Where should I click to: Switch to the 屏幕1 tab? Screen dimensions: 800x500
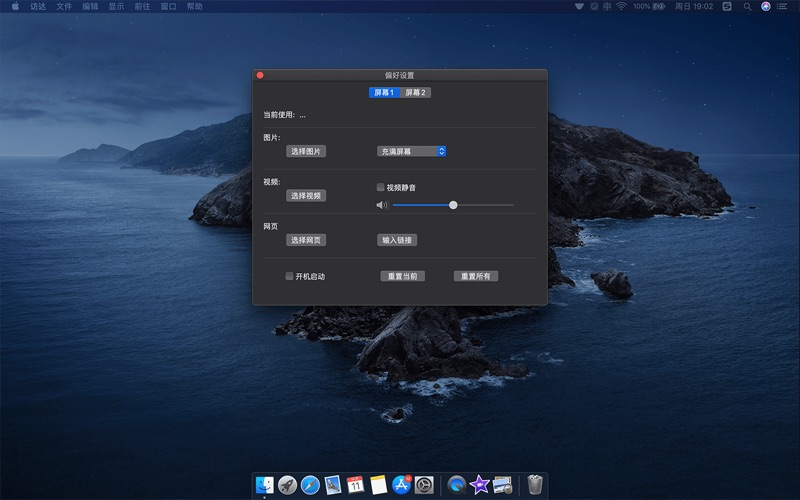tap(384, 92)
